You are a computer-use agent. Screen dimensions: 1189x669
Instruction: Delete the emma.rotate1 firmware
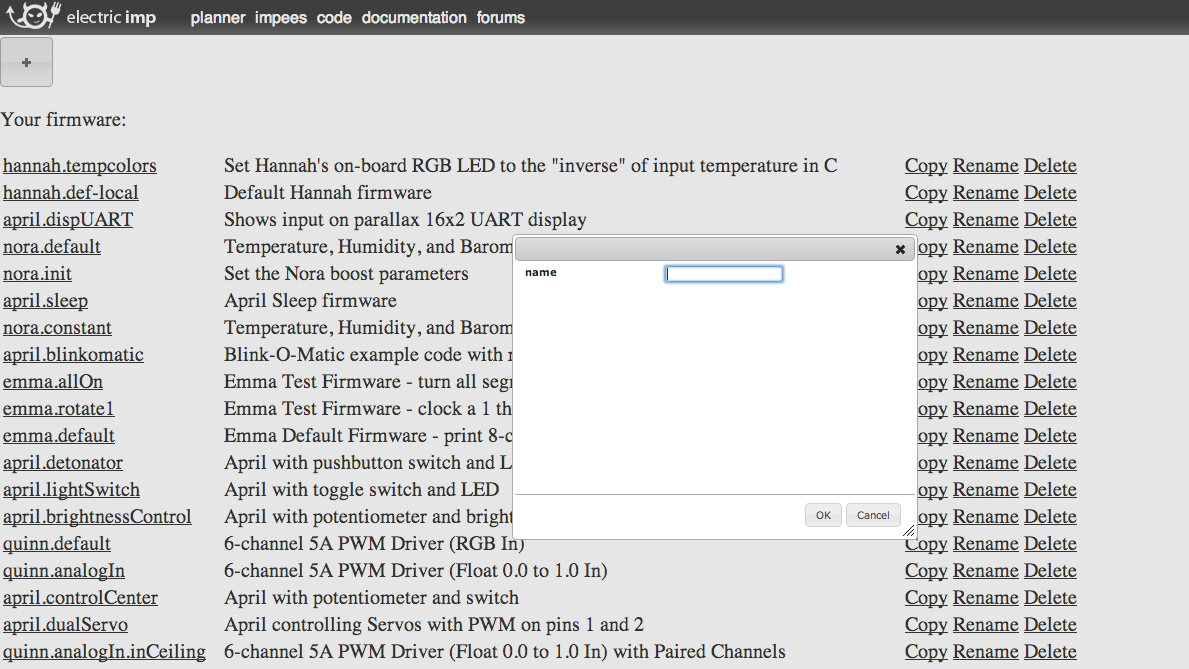point(1050,408)
